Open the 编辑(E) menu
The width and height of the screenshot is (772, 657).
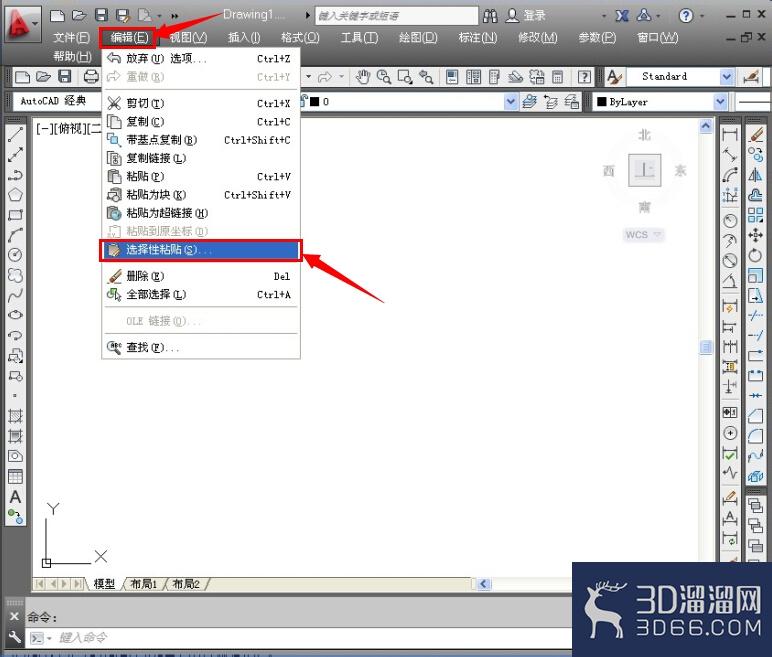pos(129,37)
